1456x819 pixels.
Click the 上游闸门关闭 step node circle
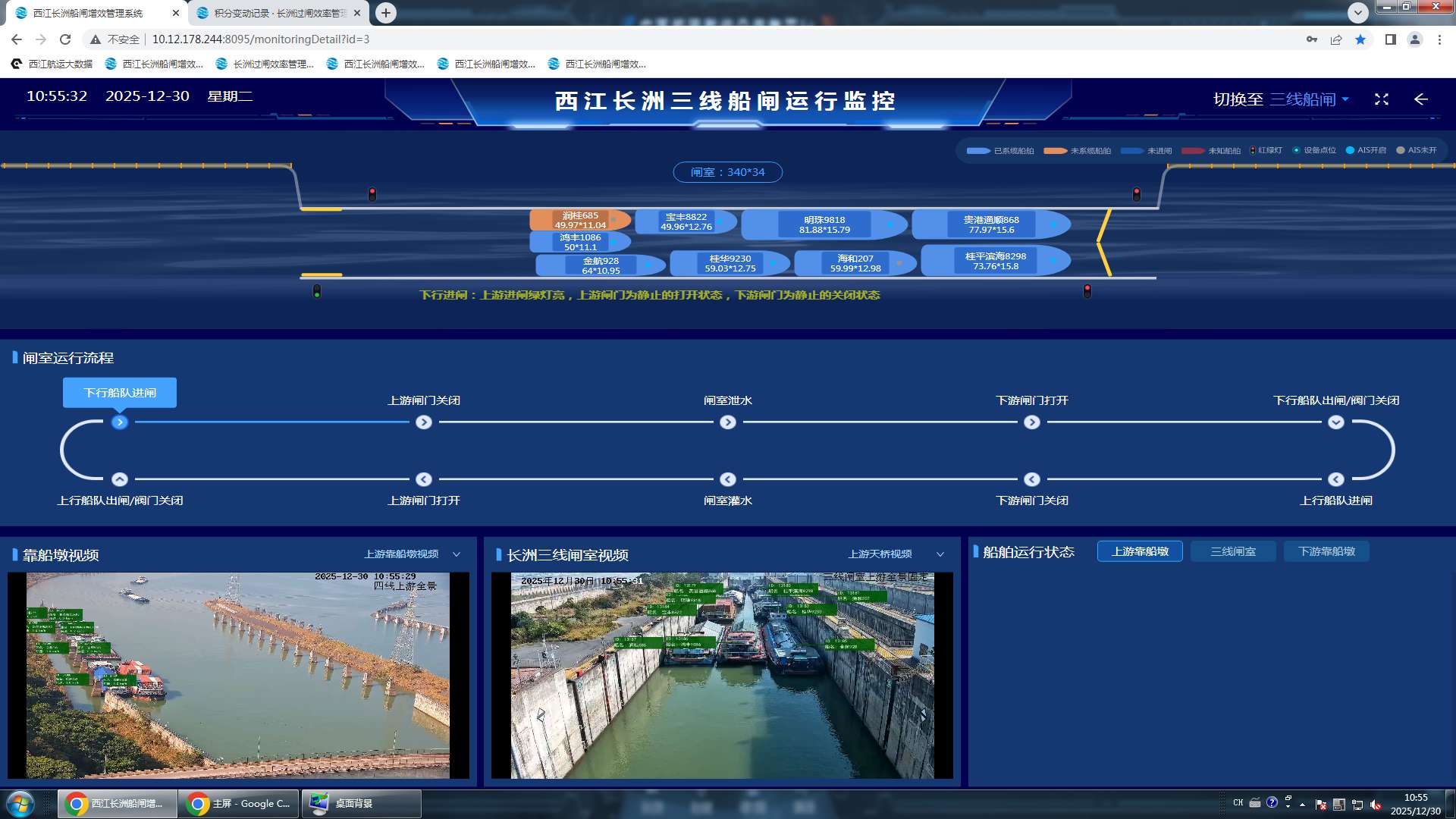pos(424,422)
